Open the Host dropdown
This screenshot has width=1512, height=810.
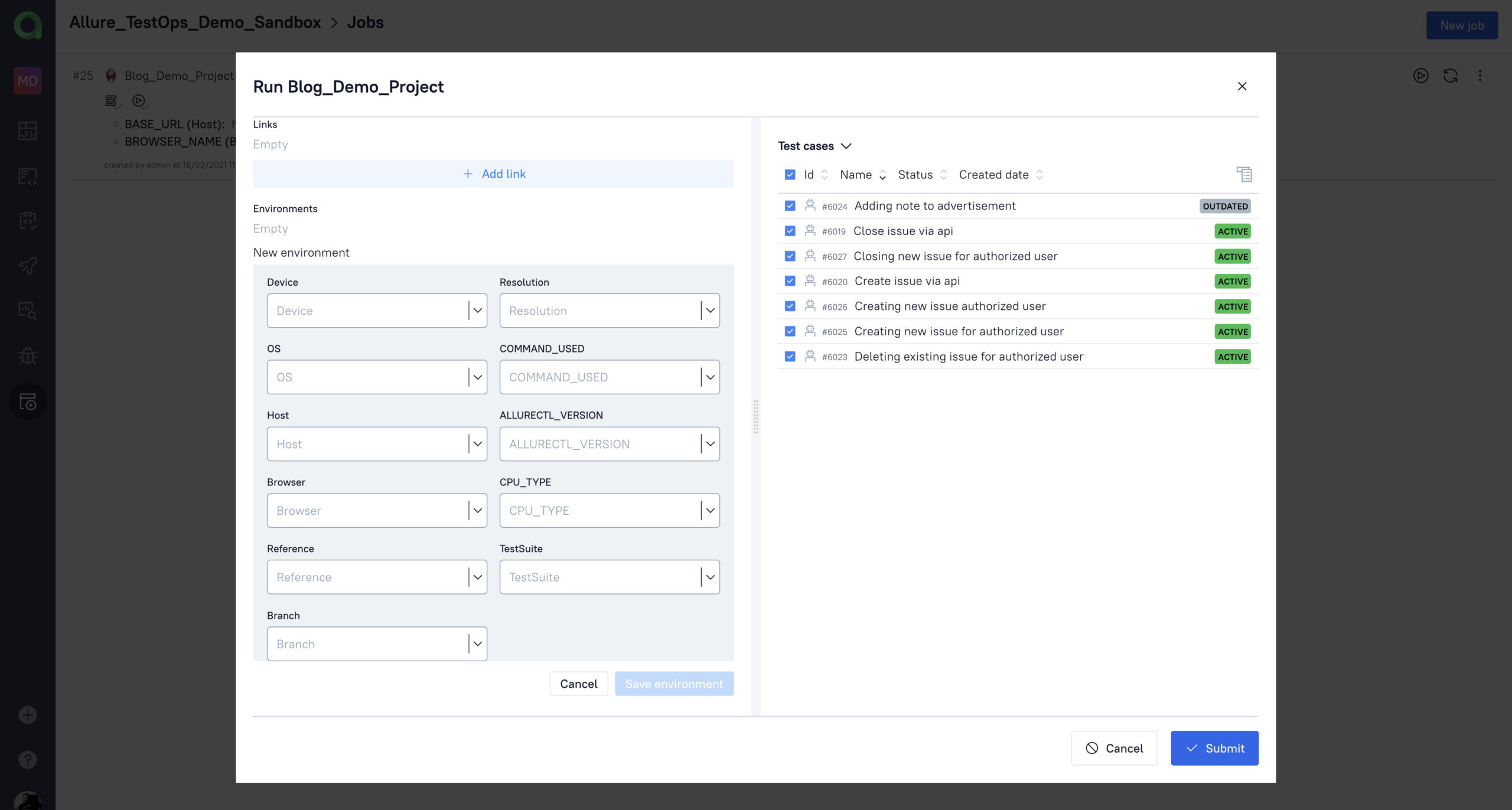(x=377, y=444)
